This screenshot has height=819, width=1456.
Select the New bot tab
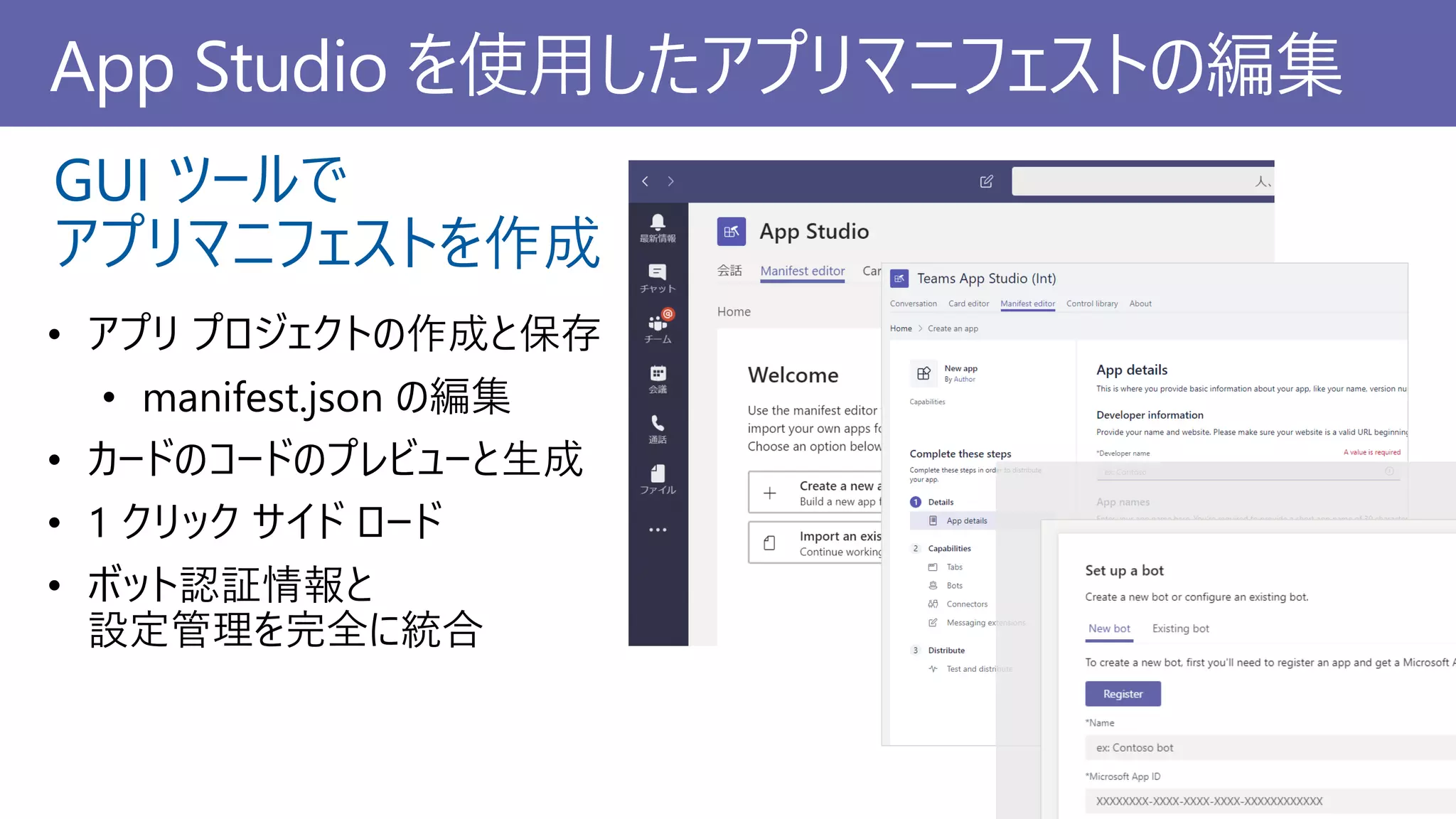[1109, 628]
